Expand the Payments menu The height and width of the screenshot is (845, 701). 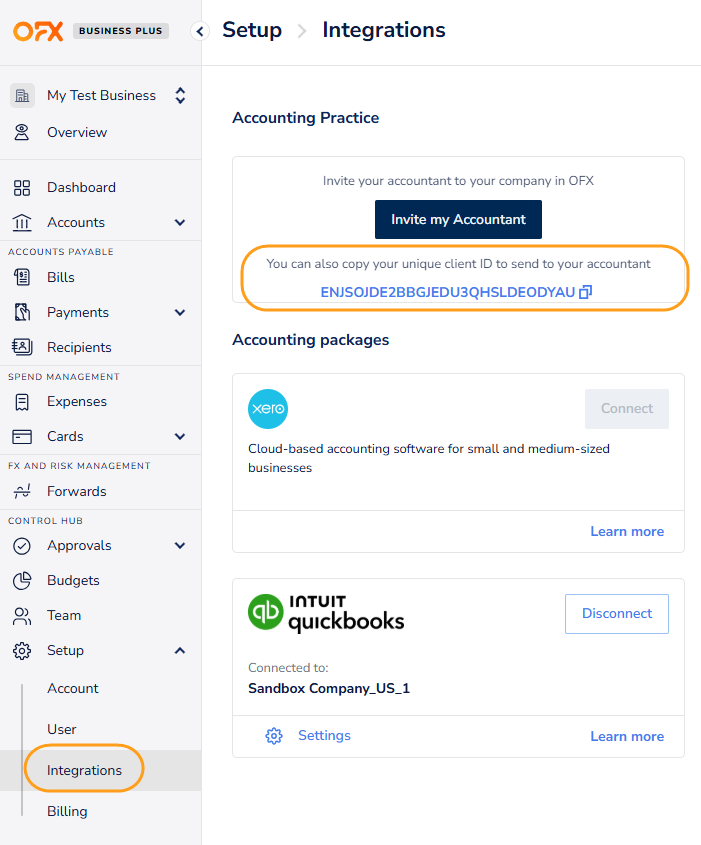180,312
